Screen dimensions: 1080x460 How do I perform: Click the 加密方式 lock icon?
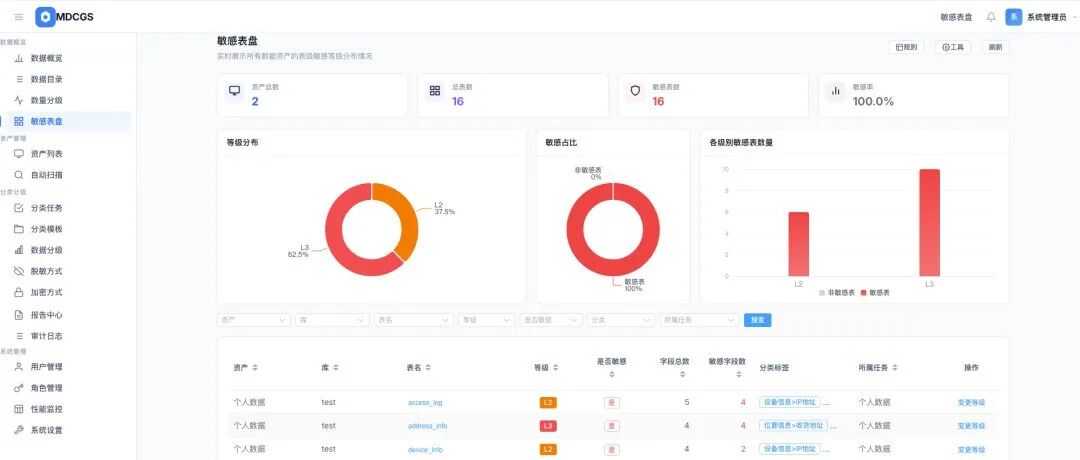click(x=19, y=293)
